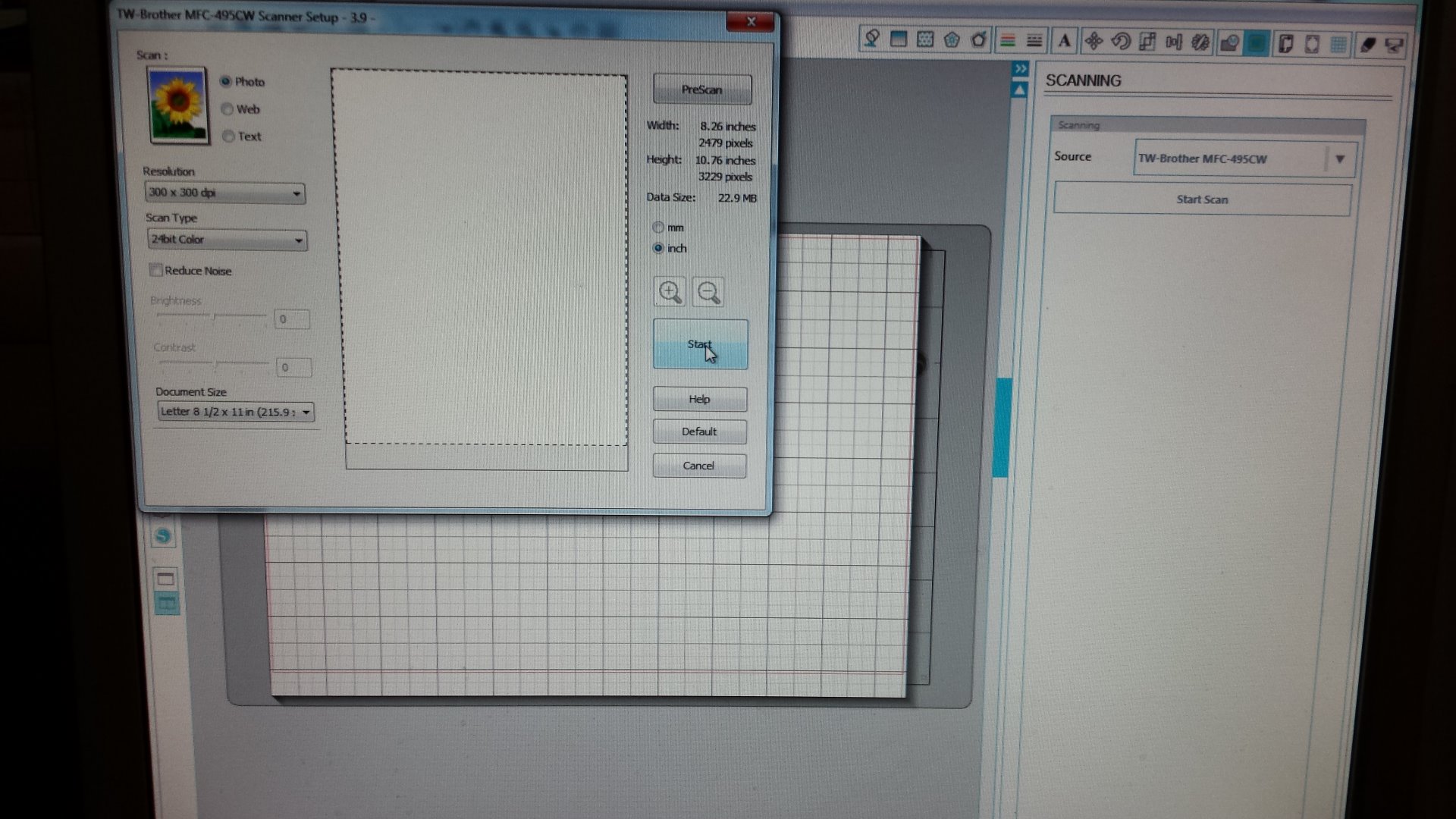Select the Text scan radio button
This screenshot has height=819, width=1456.
coord(228,136)
